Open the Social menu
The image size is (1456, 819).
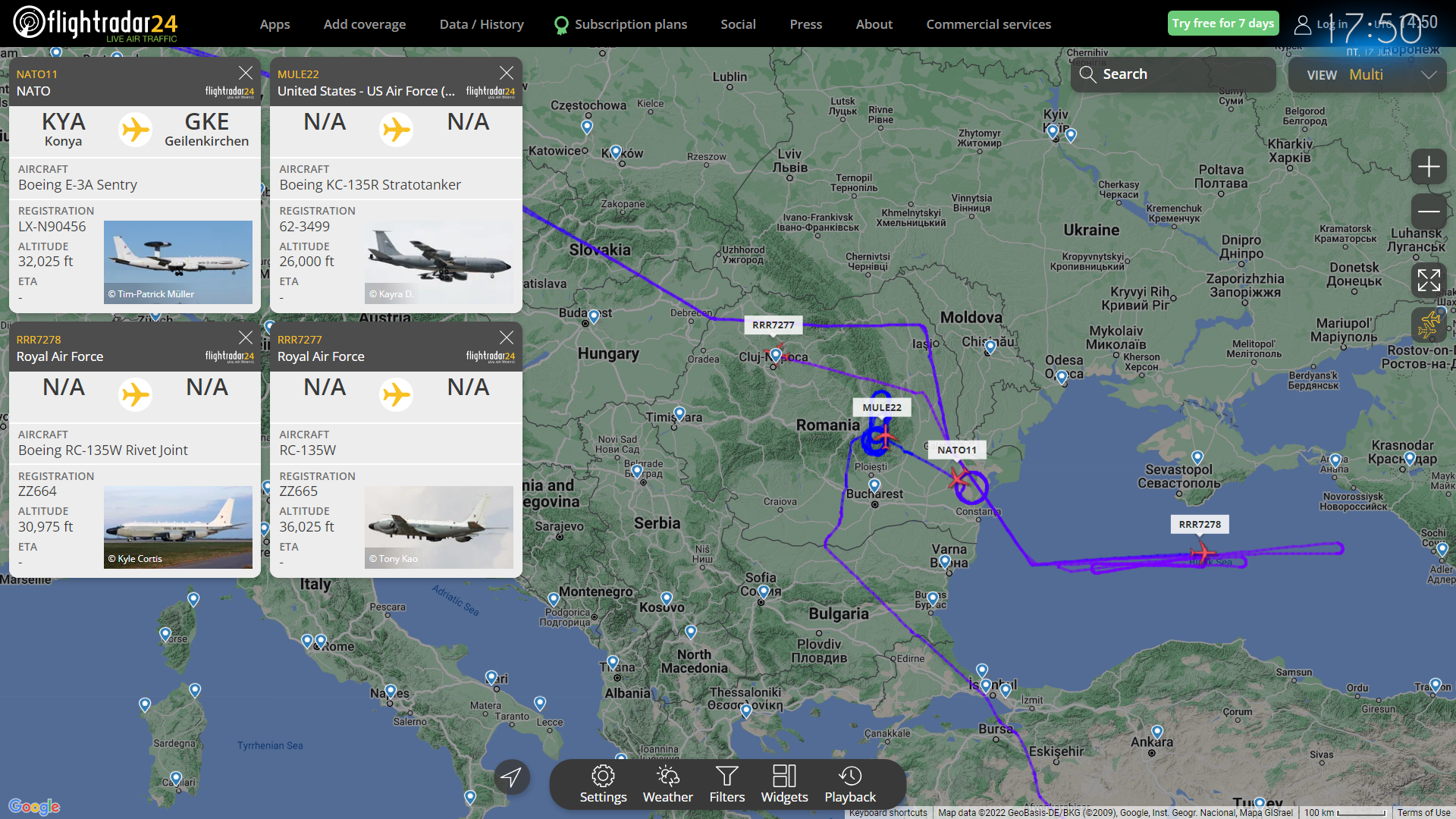click(738, 24)
